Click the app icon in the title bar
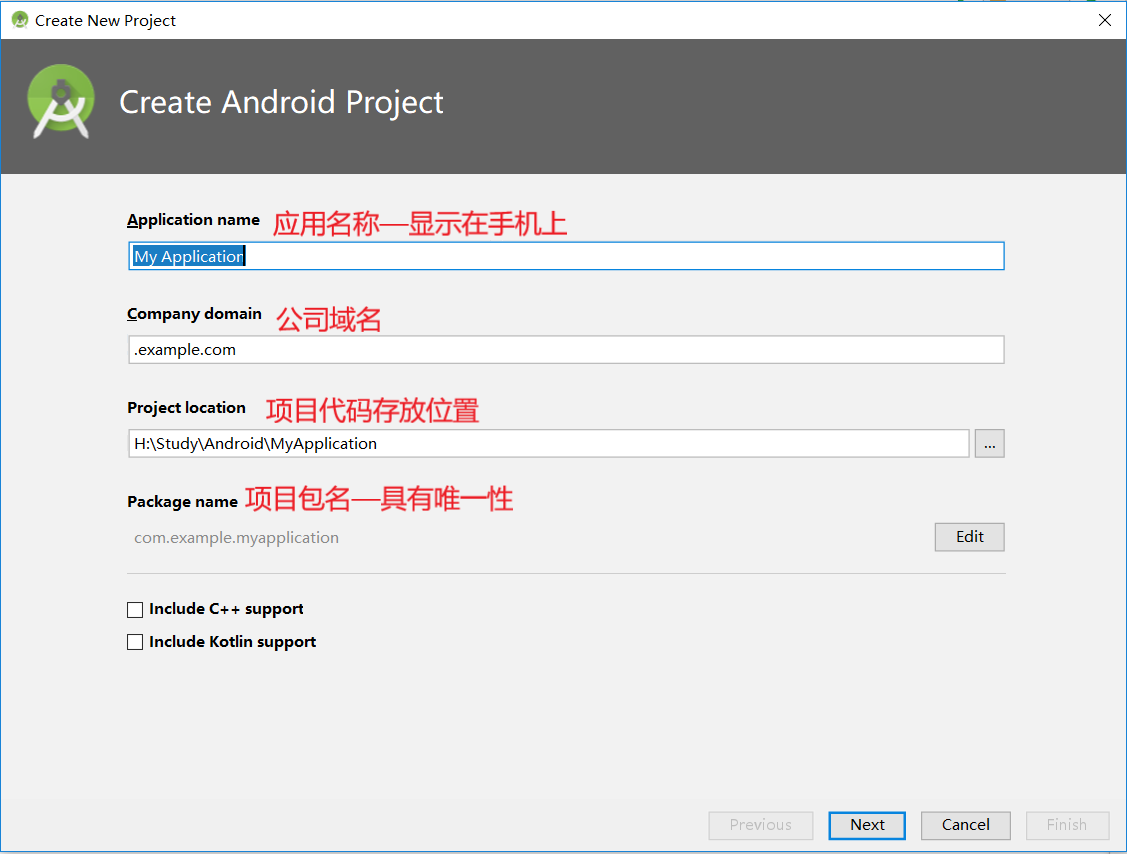The height and width of the screenshot is (854, 1127). tap(18, 19)
